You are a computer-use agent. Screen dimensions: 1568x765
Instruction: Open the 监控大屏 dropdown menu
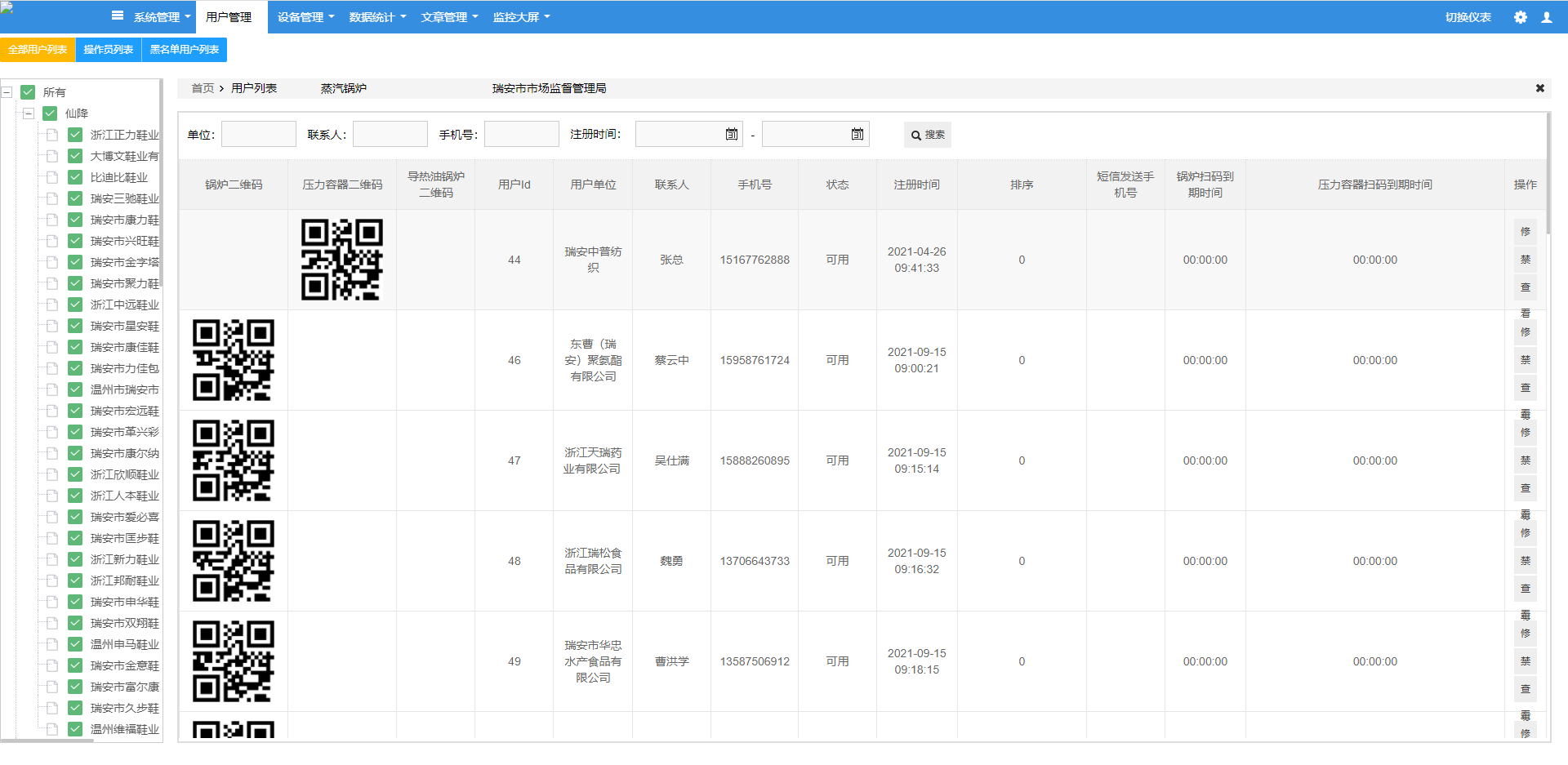tap(521, 17)
